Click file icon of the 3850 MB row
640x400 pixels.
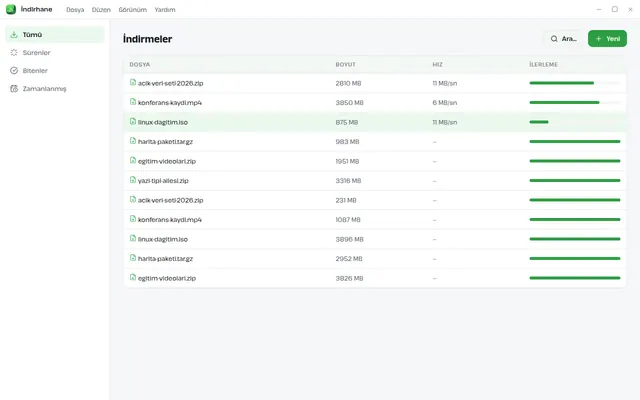pos(133,102)
